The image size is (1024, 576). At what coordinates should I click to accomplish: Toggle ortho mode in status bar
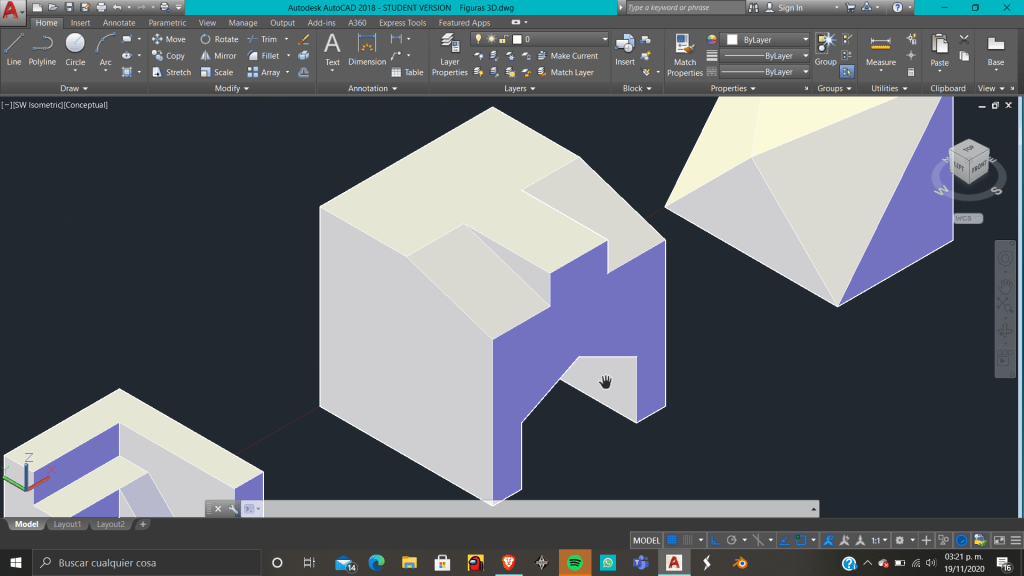(x=716, y=540)
